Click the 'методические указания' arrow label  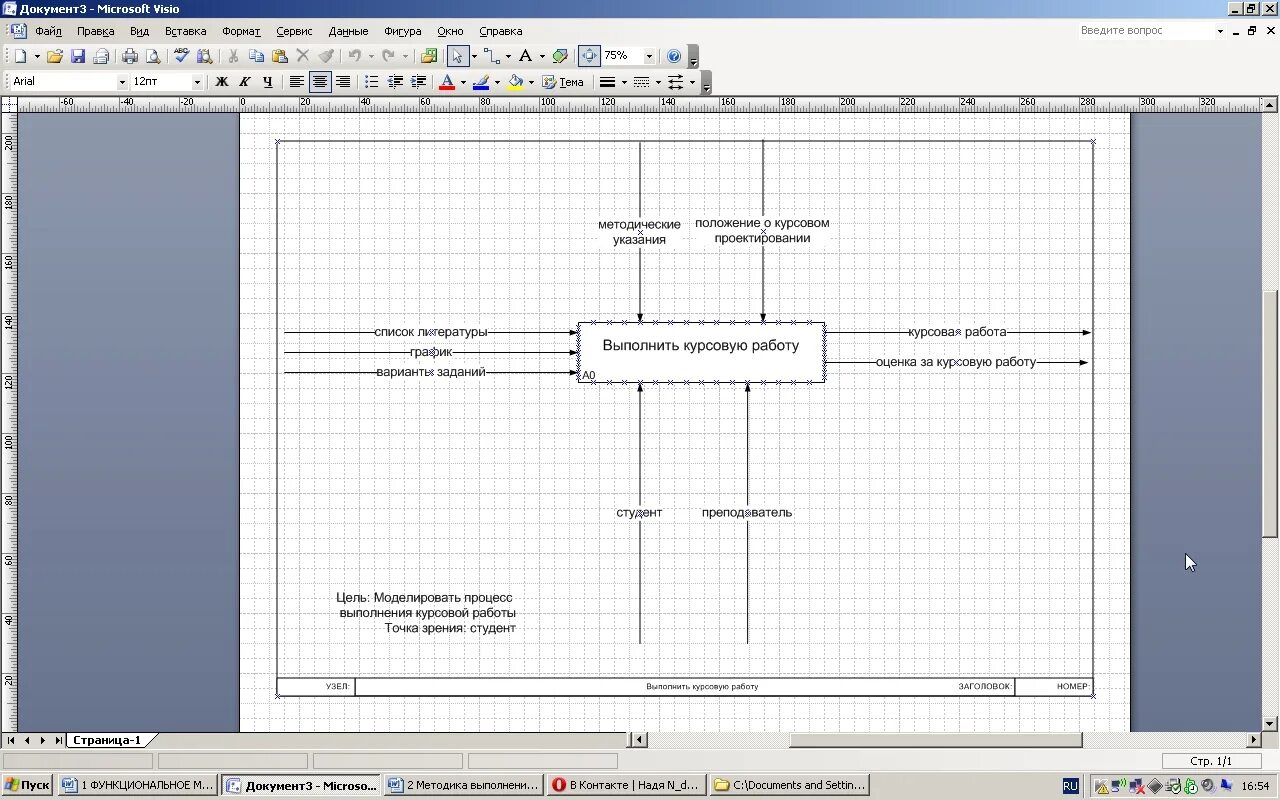click(639, 232)
